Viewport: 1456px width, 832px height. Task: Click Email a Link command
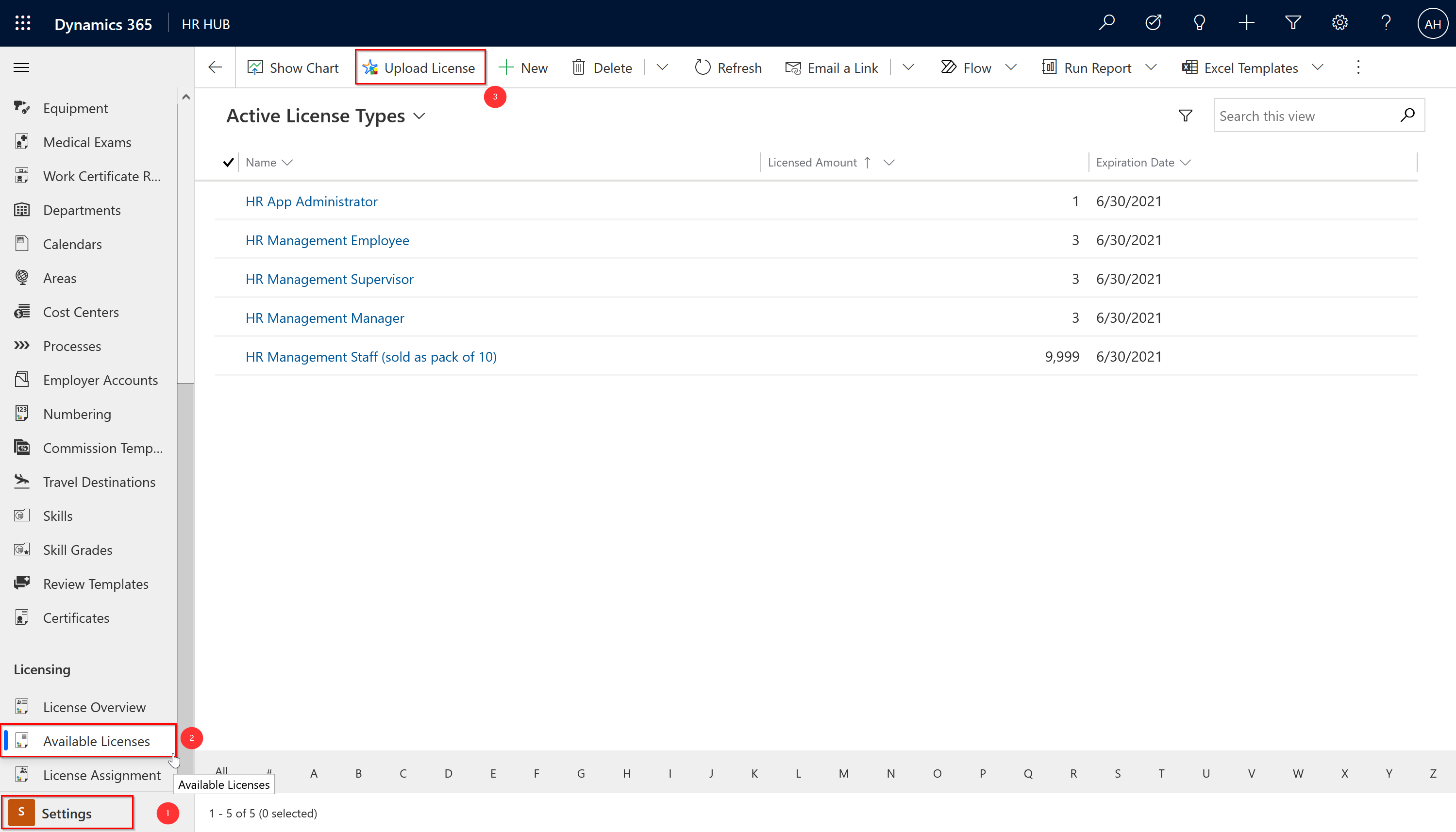click(x=832, y=68)
